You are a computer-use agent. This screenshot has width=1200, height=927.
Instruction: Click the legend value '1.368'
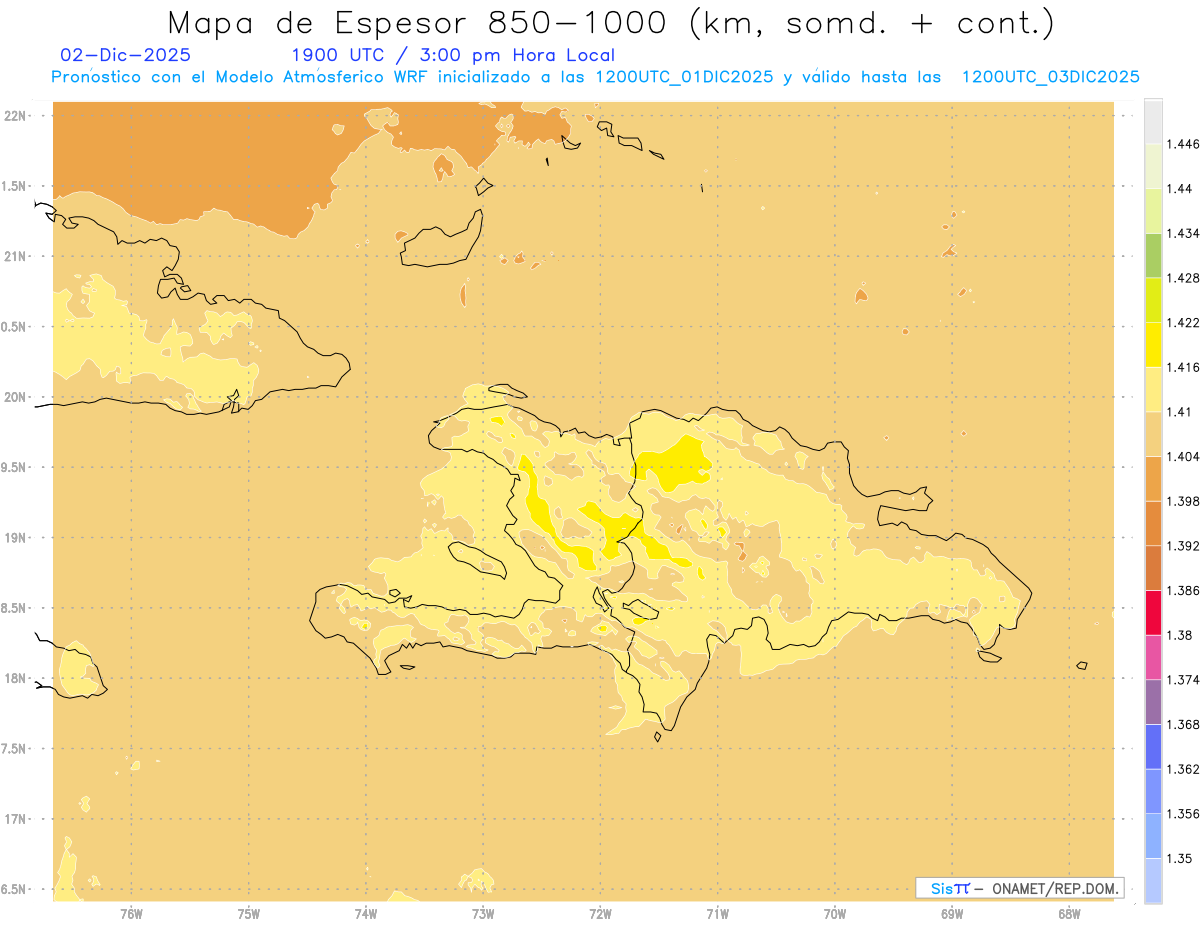click(x=1182, y=724)
